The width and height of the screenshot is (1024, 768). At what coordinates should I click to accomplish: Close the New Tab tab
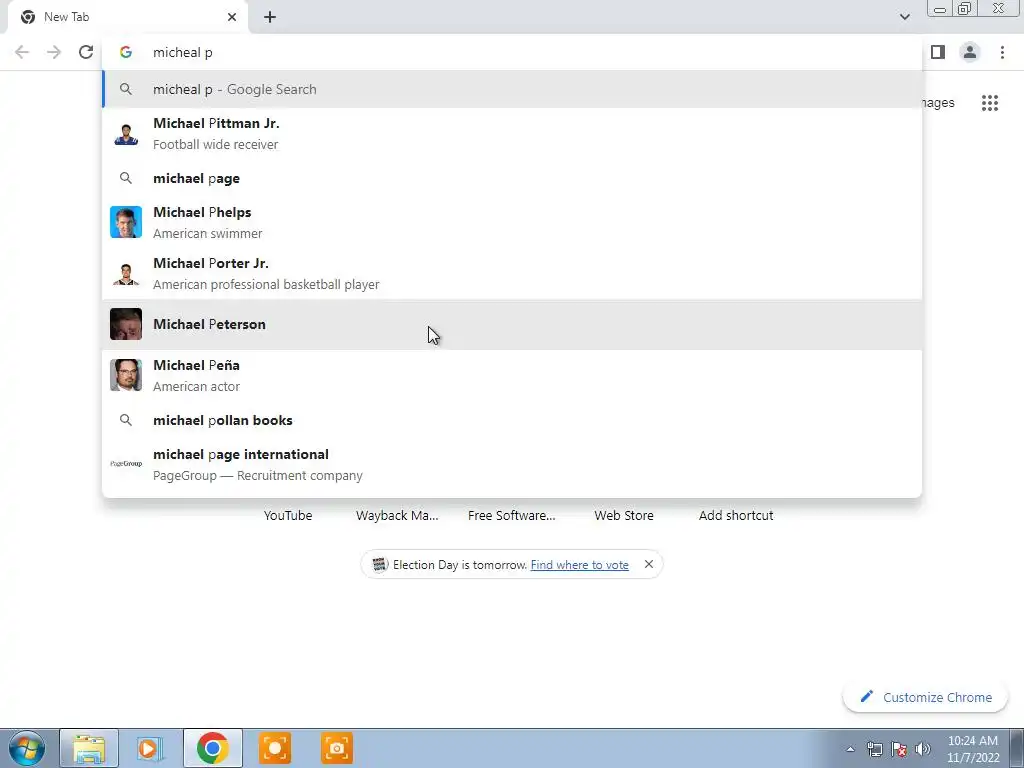(x=232, y=17)
